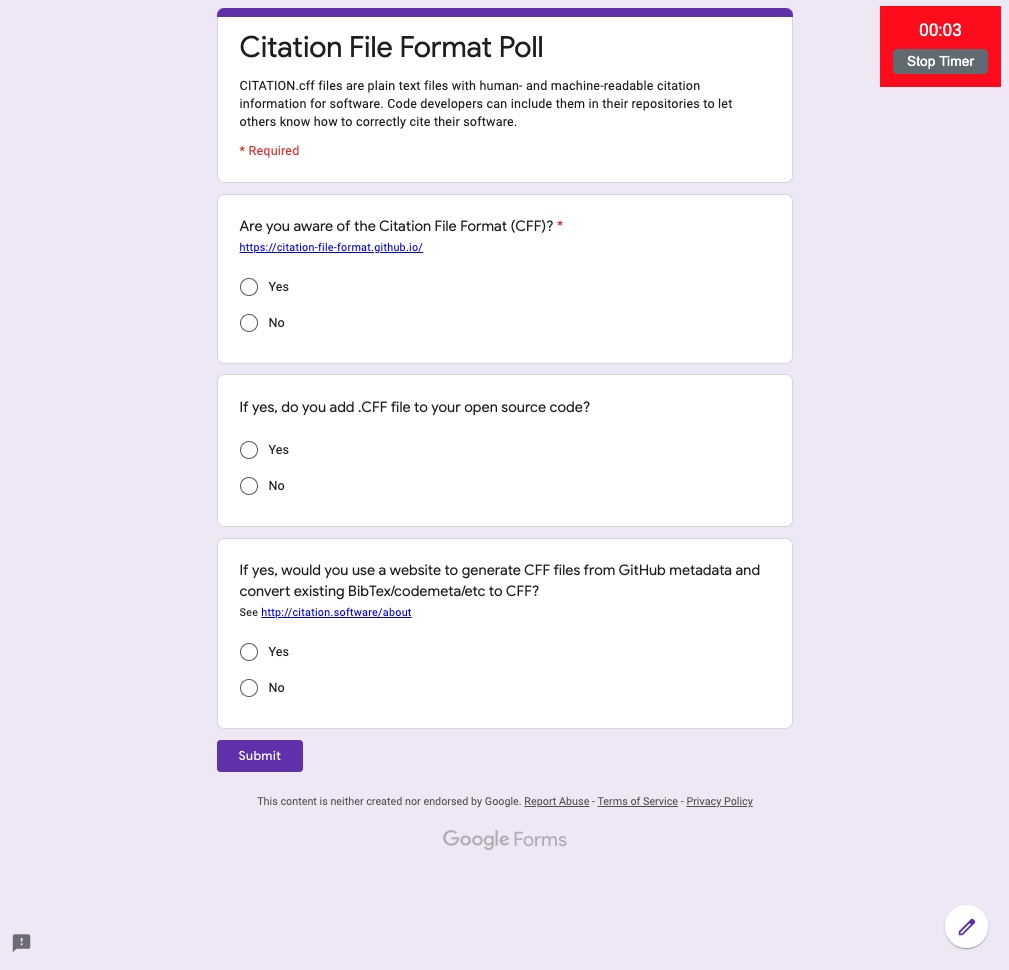Select No for CFF generator website question
The height and width of the screenshot is (970, 1009).
(x=248, y=688)
